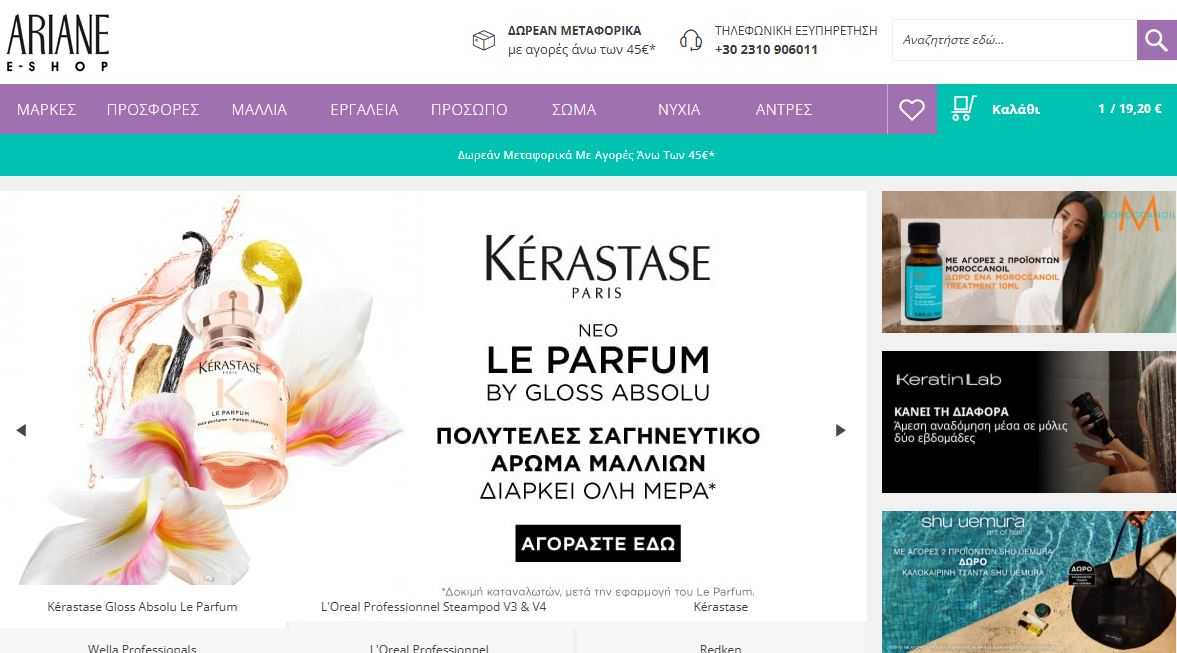This screenshot has height=653, width=1177.
Task: Open the wishlist heart icon
Action: tap(911, 110)
